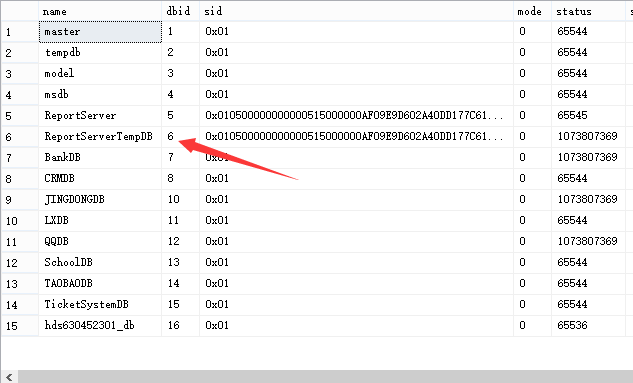
Task: Select the 'dbid' column header
Action: click(180, 11)
